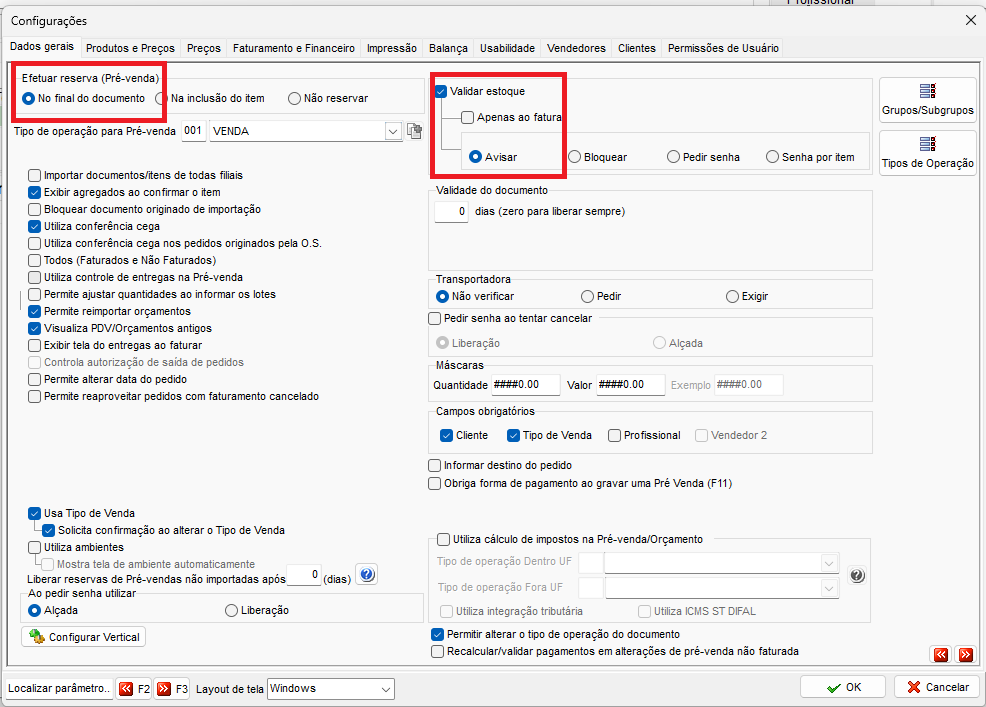Image resolution: width=986 pixels, height=707 pixels.
Task: Check the Profissional required field box
Action: click(614, 435)
